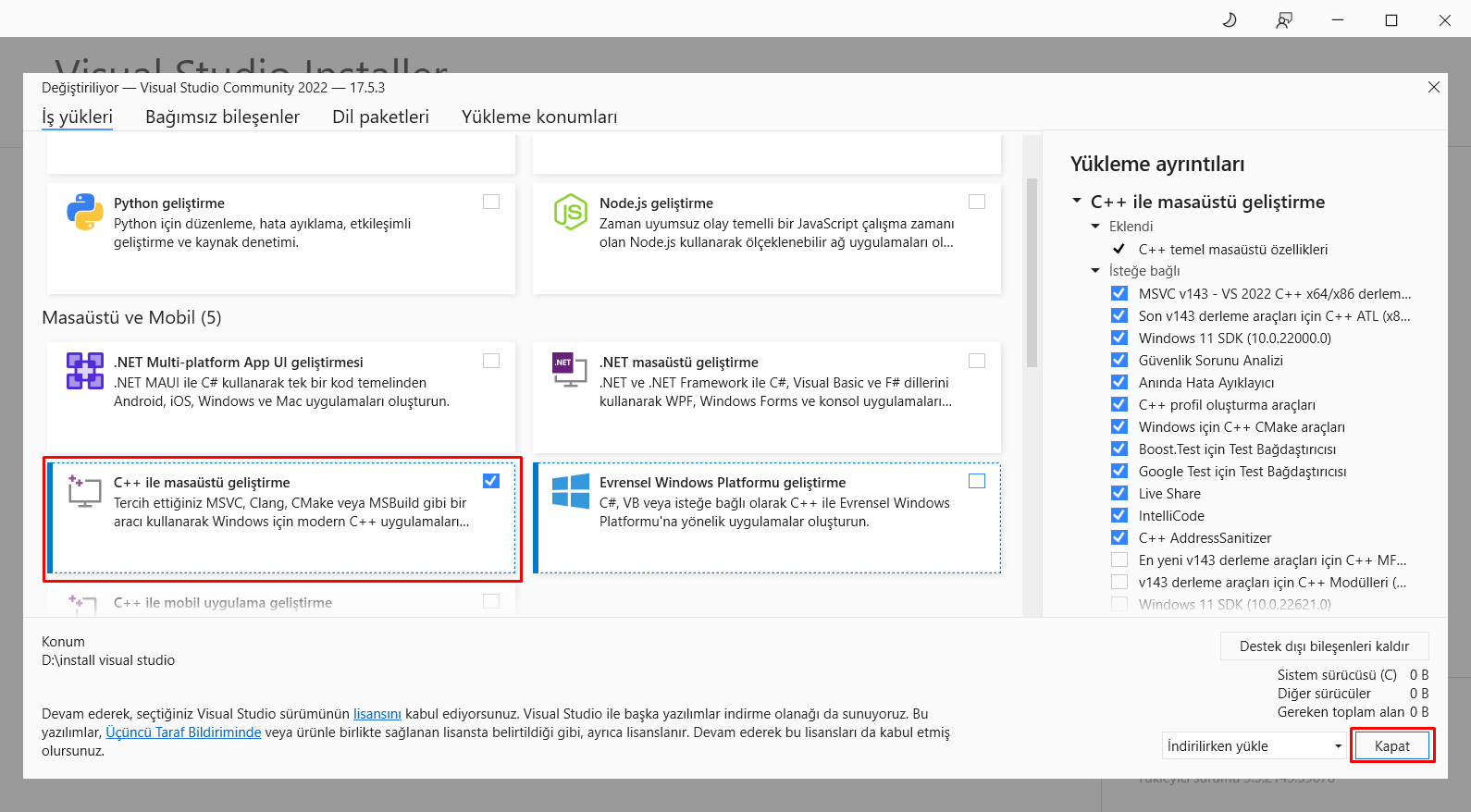Click the C++ desktop development monitor icon
Screen dimensions: 1471x812
pos(84,491)
